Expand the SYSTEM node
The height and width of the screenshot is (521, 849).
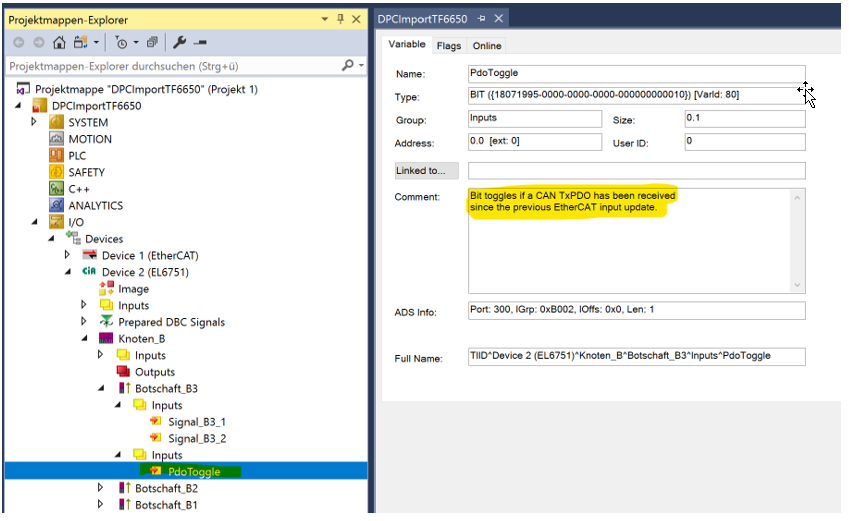[34, 122]
